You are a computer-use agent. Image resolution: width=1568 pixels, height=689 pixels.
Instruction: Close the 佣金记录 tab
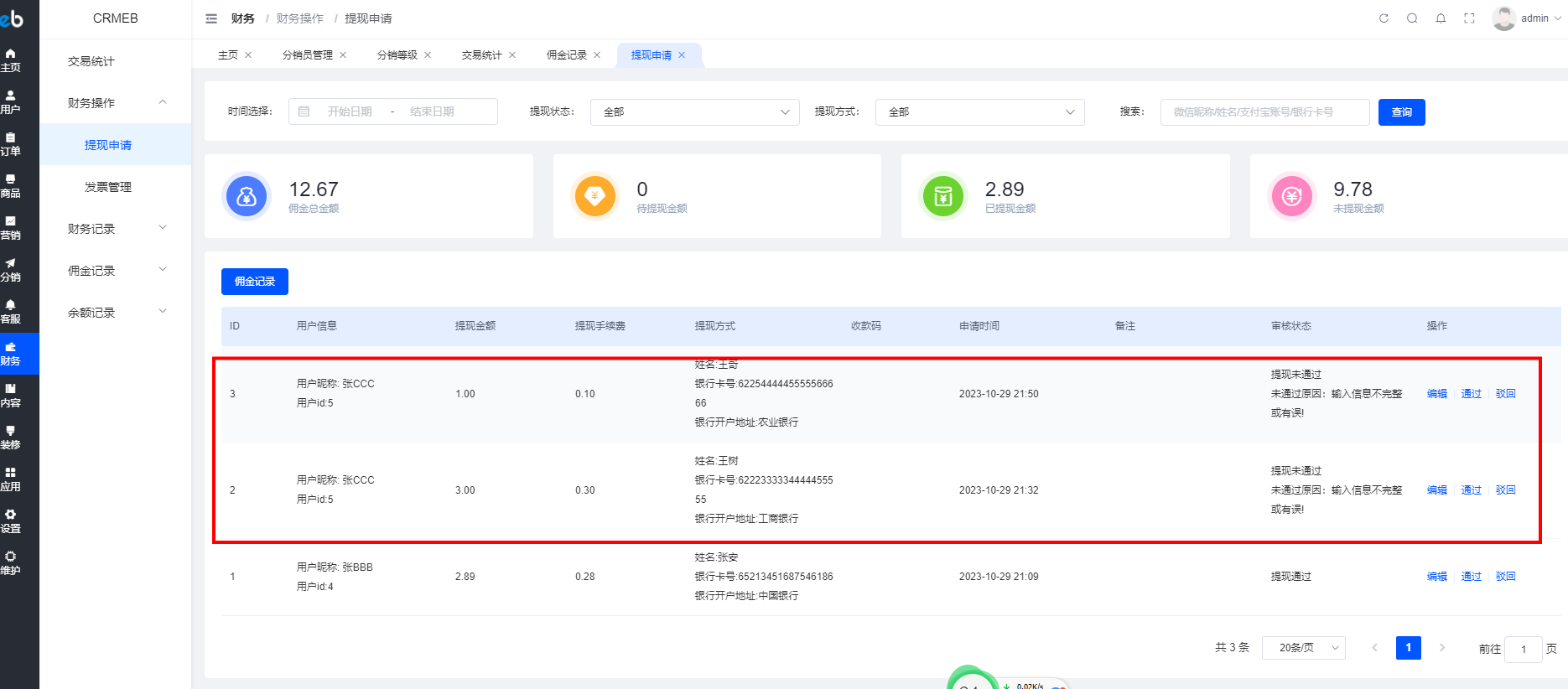[597, 55]
